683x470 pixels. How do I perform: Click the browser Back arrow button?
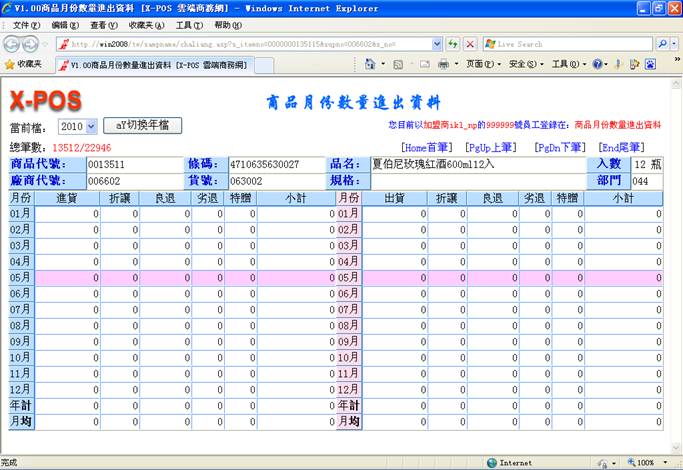pos(14,44)
